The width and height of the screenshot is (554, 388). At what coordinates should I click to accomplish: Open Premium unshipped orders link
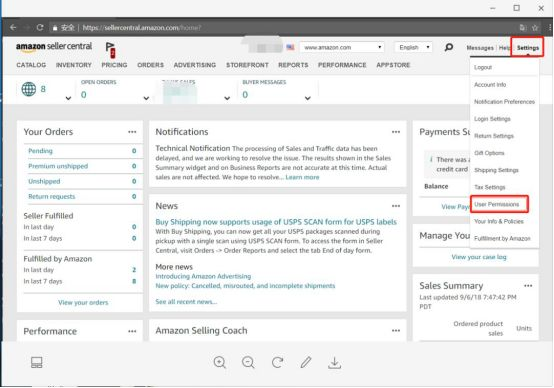[x=58, y=166]
